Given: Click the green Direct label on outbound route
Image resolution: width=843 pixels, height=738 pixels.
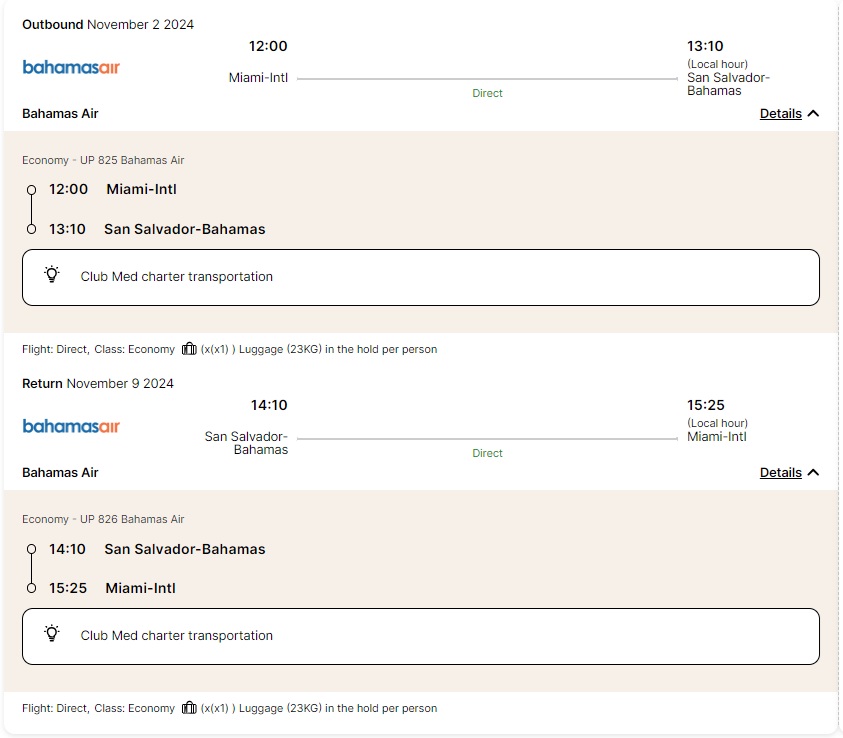Looking at the screenshot, I should point(487,93).
